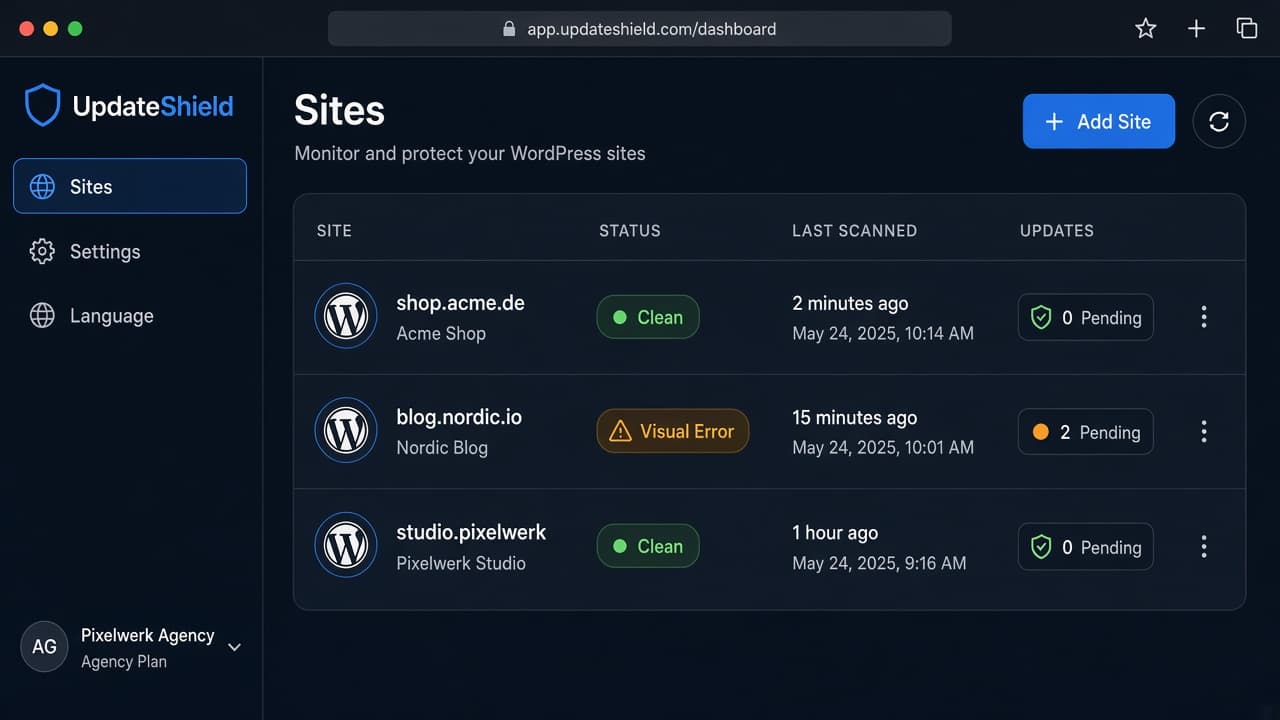Click WordPress icon for blog.nordic.io
This screenshot has width=1280, height=720.
346,430
